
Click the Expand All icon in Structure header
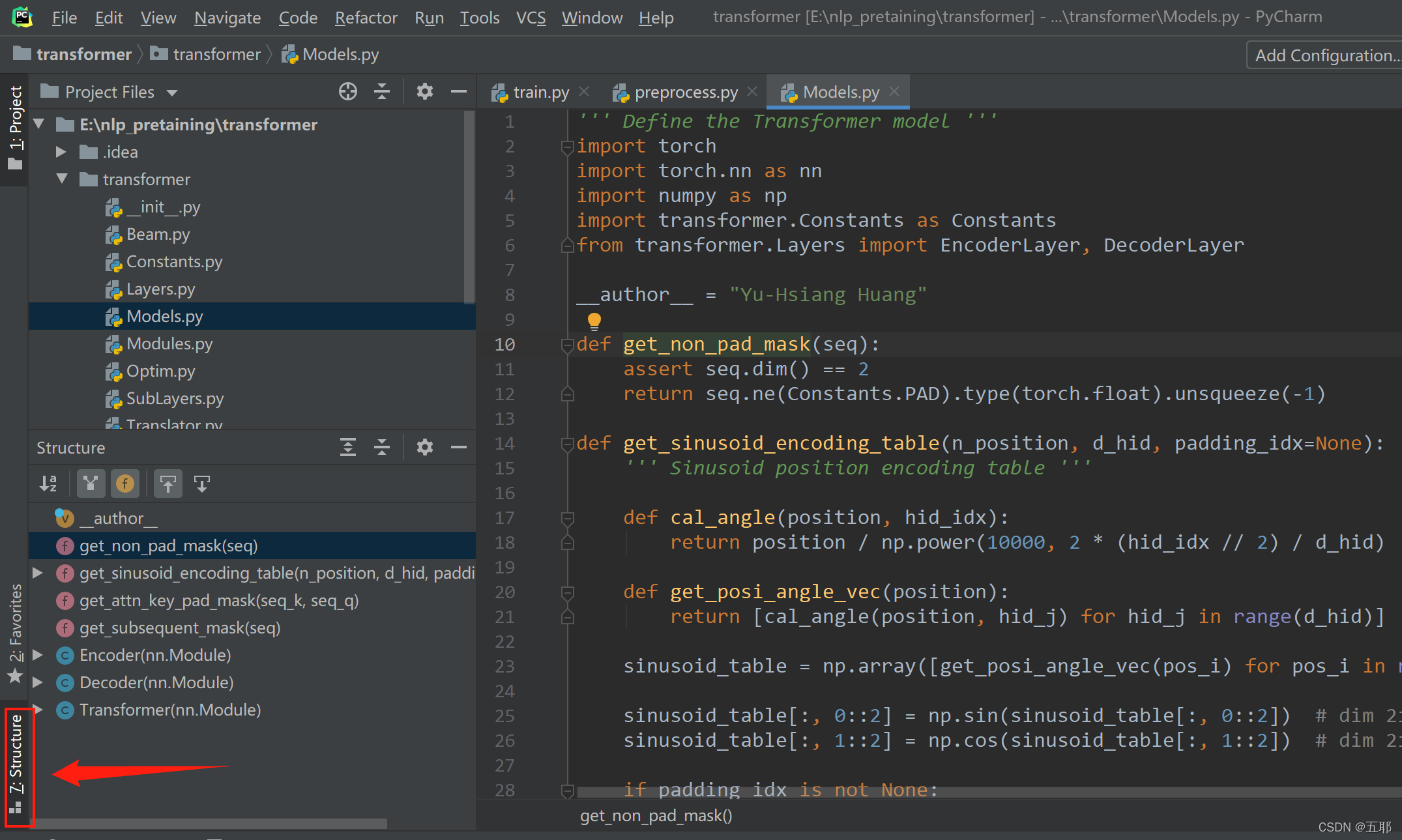[348, 448]
